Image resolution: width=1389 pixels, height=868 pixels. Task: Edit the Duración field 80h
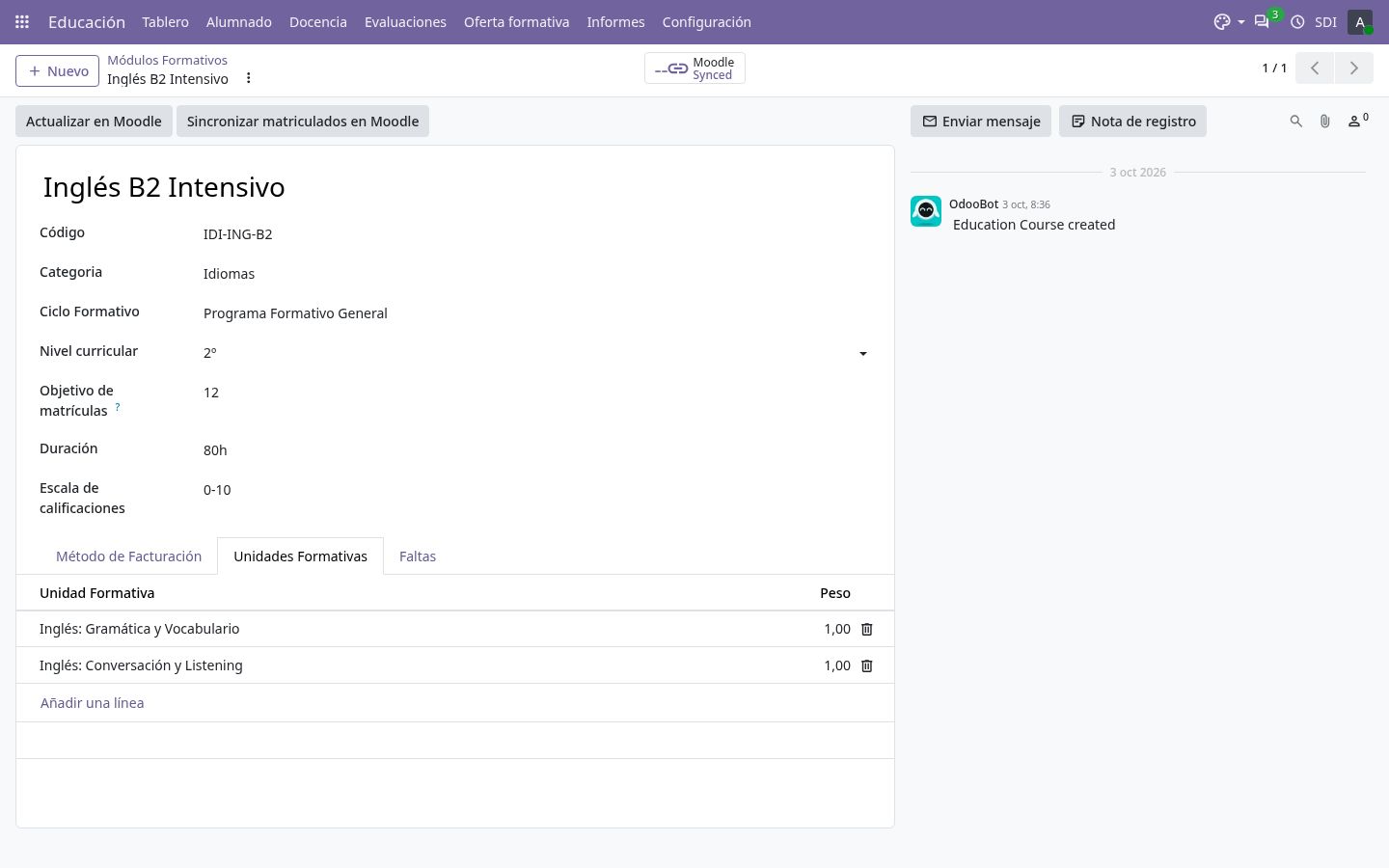point(535,450)
